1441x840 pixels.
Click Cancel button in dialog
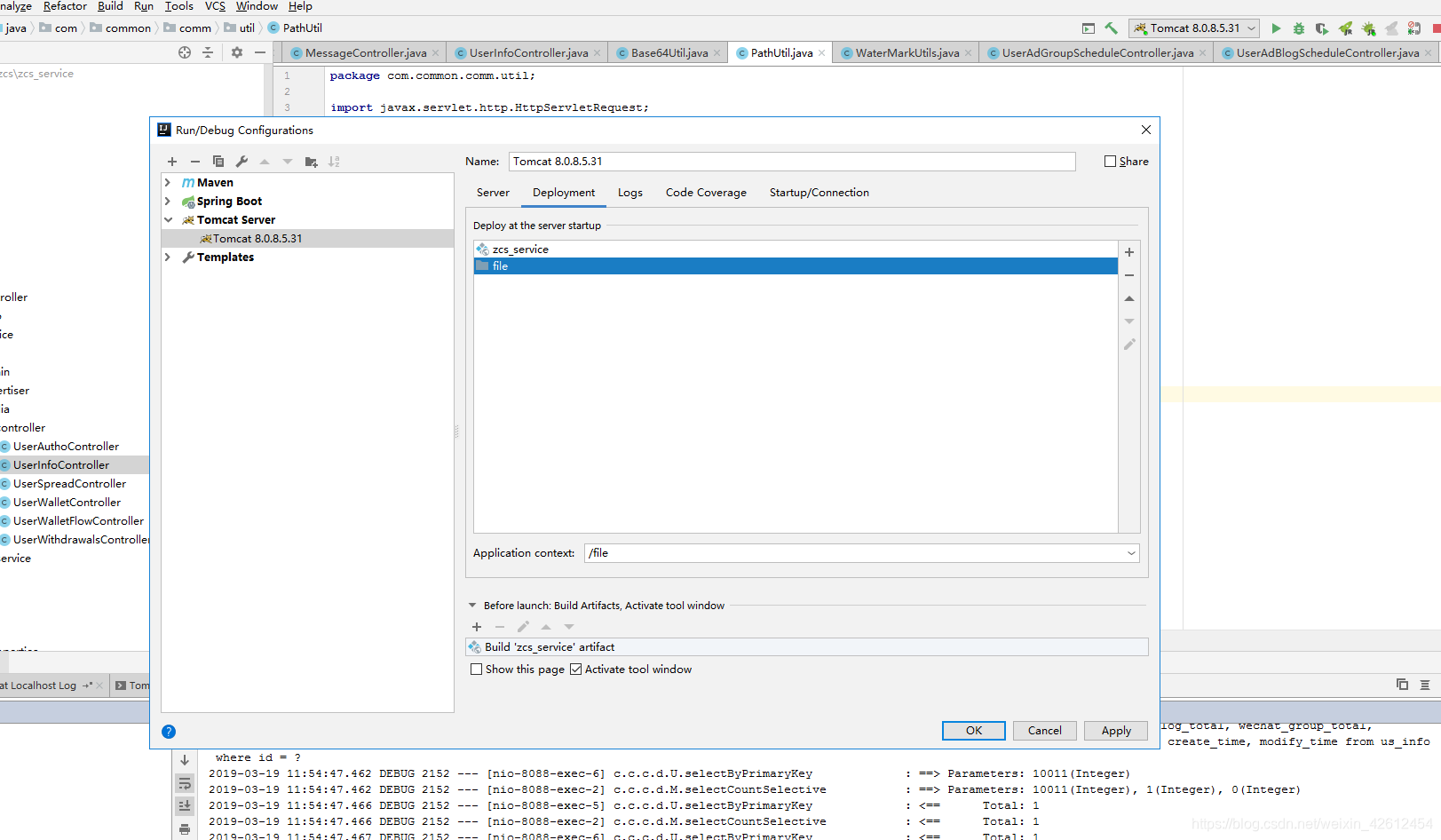point(1045,731)
